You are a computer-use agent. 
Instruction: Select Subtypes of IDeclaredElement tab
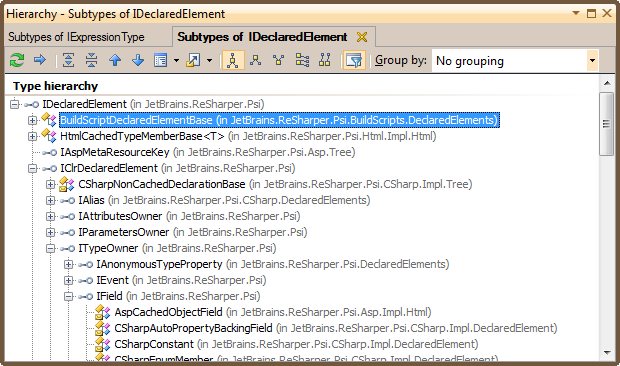coord(262,37)
